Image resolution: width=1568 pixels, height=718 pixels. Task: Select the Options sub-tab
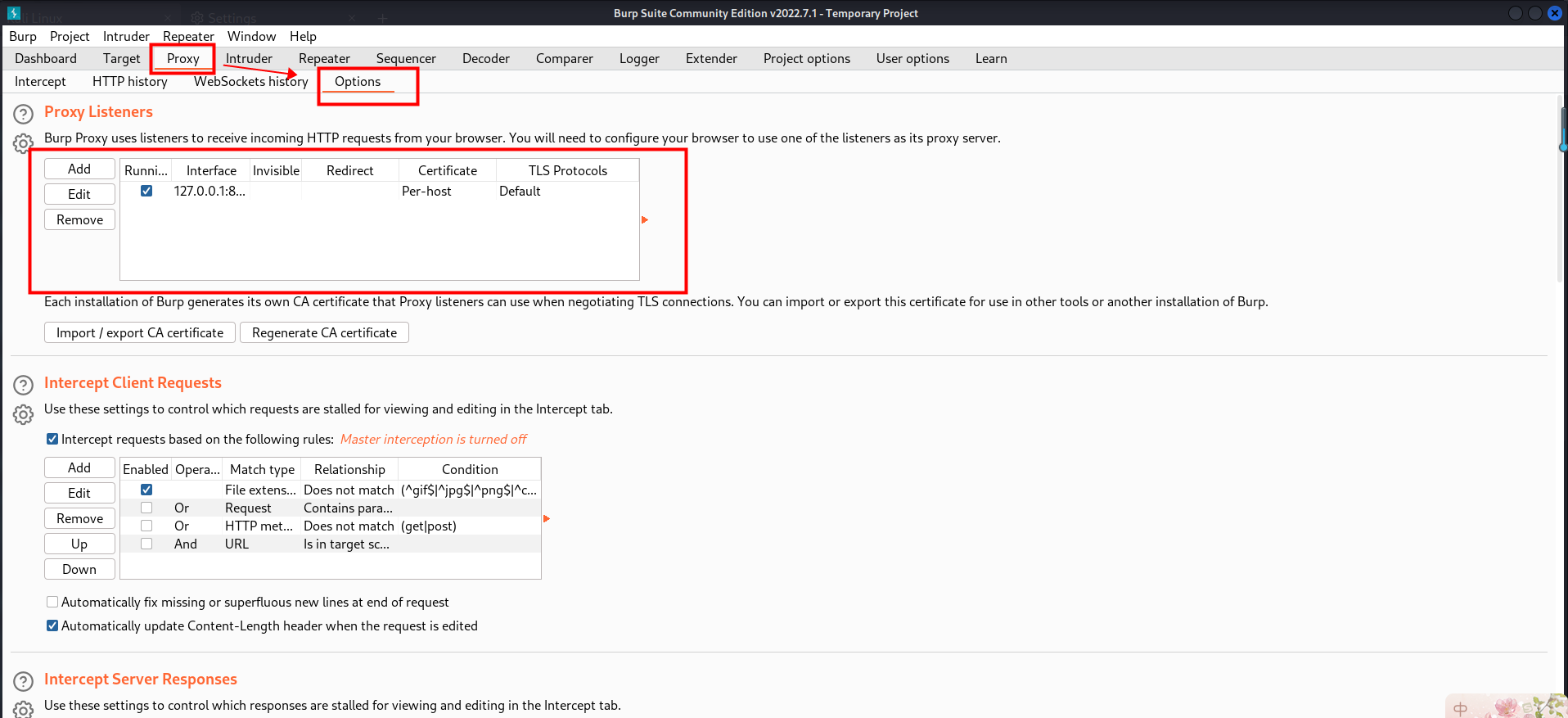pos(358,81)
